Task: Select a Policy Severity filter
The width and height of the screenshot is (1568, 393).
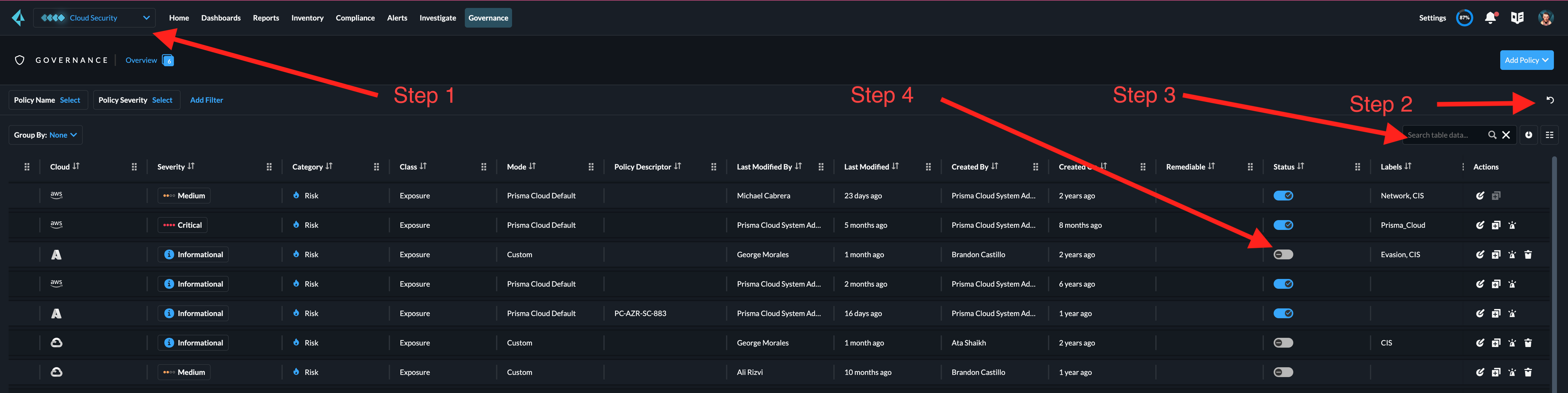Action: (x=162, y=100)
